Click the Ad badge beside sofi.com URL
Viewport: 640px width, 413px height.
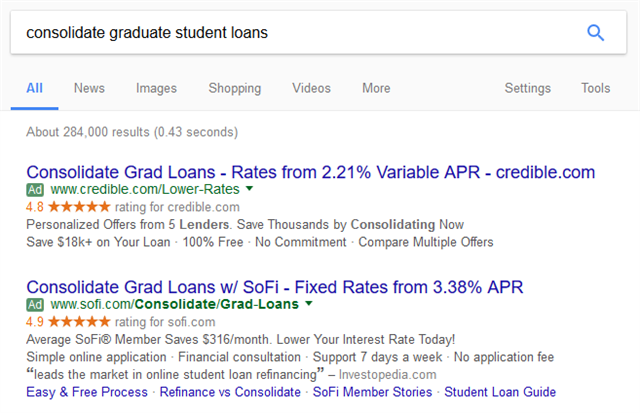pyautogui.click(x=35, y=304)
